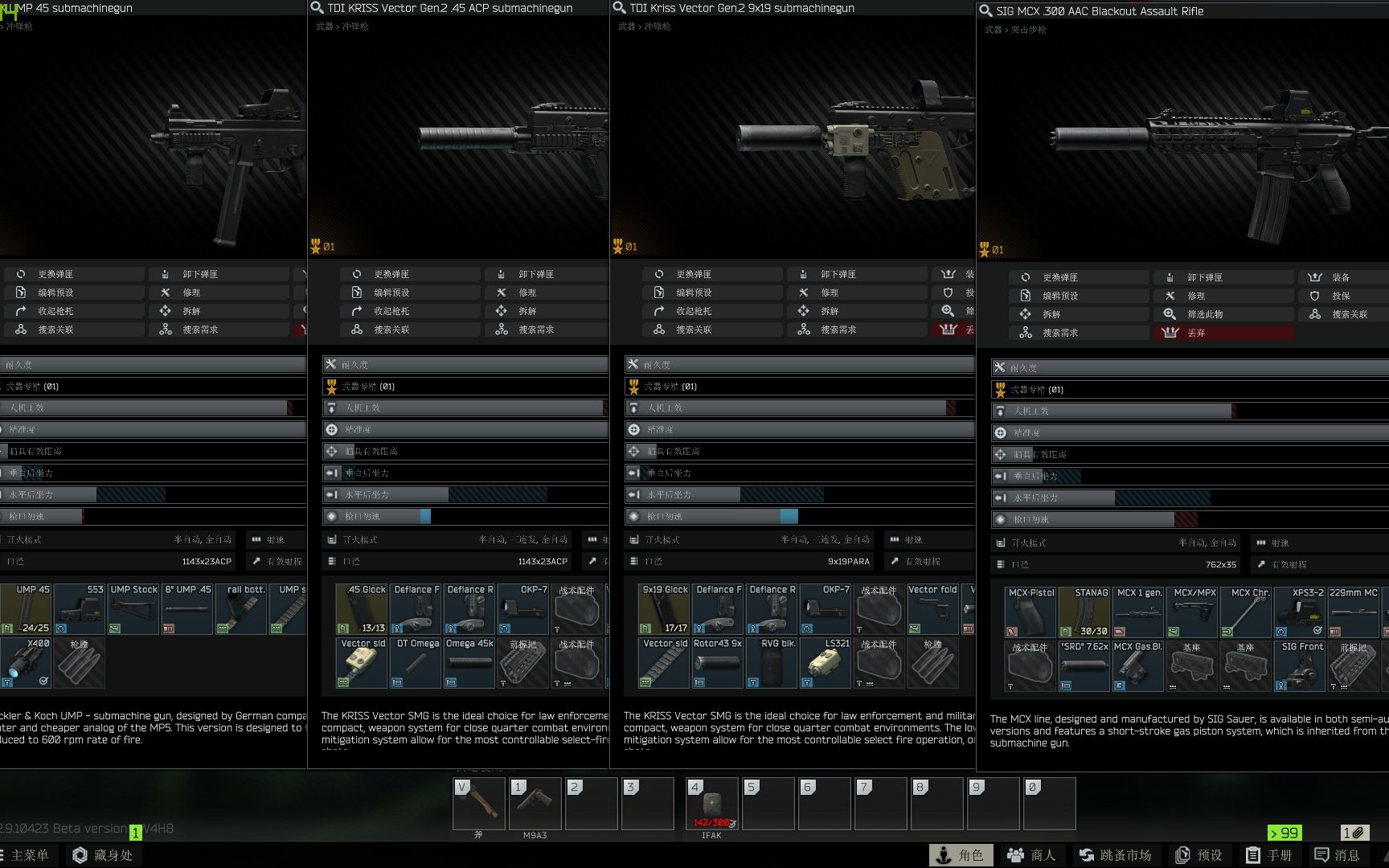Pick the OKP-7 sight in the Vector .45 window
The height and width of the screenshot is (868, 1389).
click(x=523, y=608)
